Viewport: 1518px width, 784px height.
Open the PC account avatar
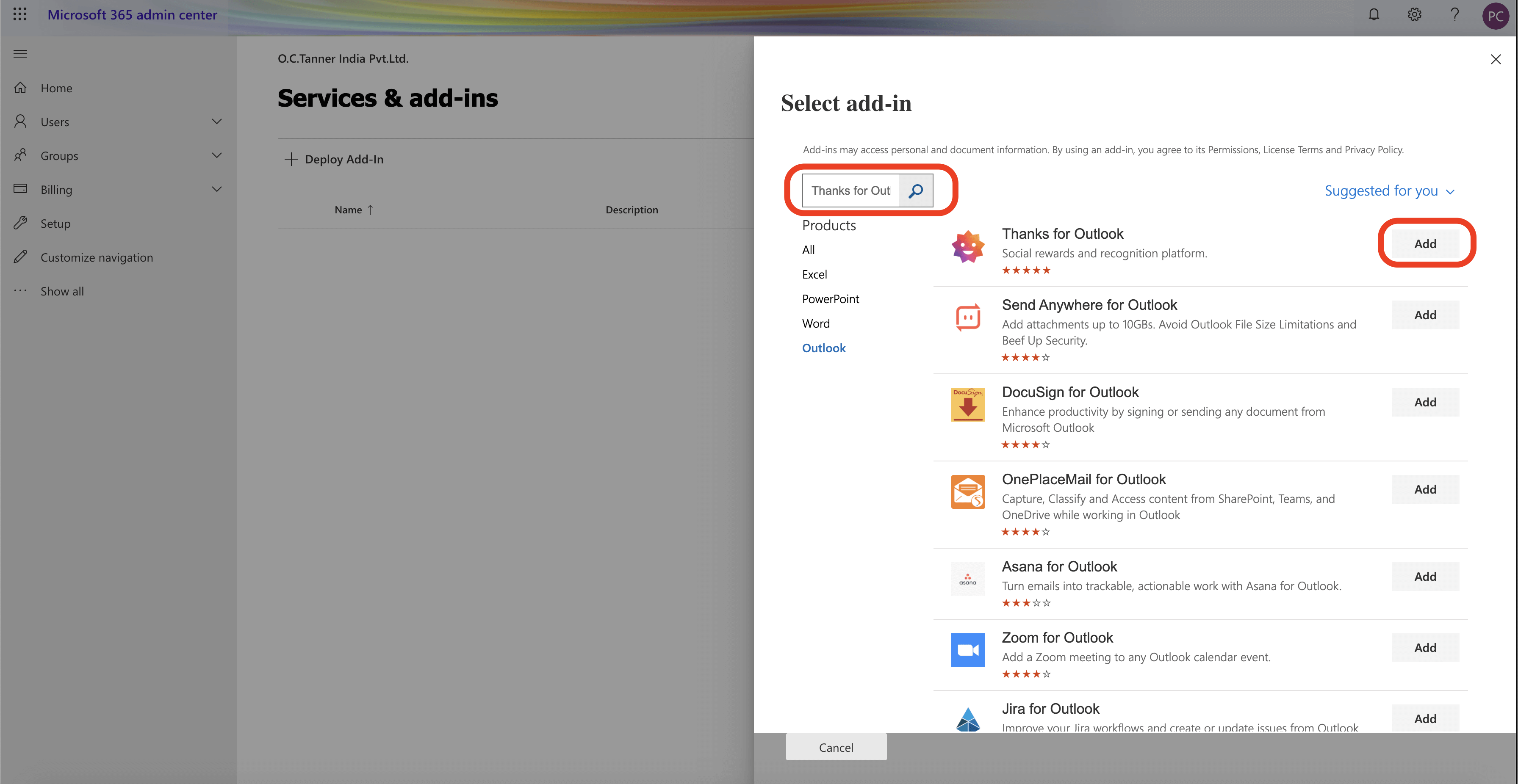click(1495, 16)
